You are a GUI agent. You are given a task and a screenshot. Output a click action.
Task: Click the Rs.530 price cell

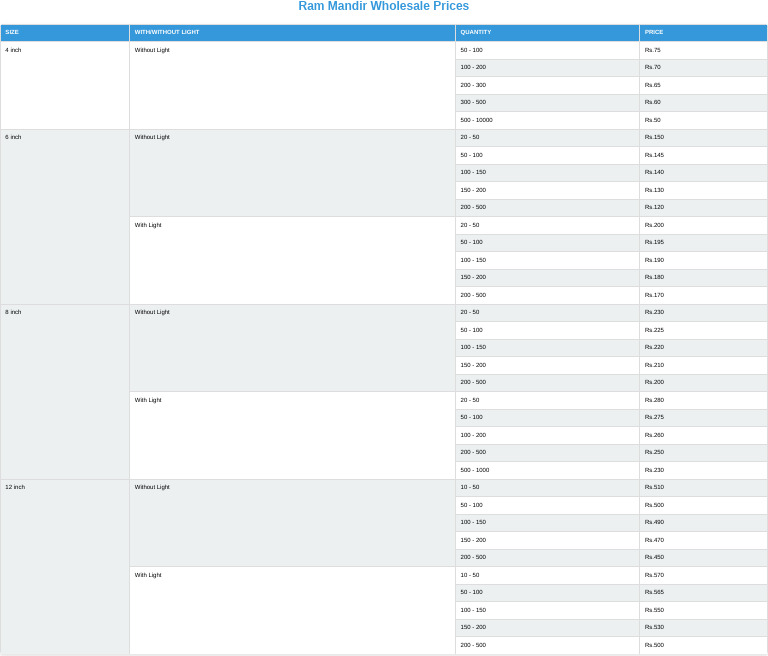(703, 627)
